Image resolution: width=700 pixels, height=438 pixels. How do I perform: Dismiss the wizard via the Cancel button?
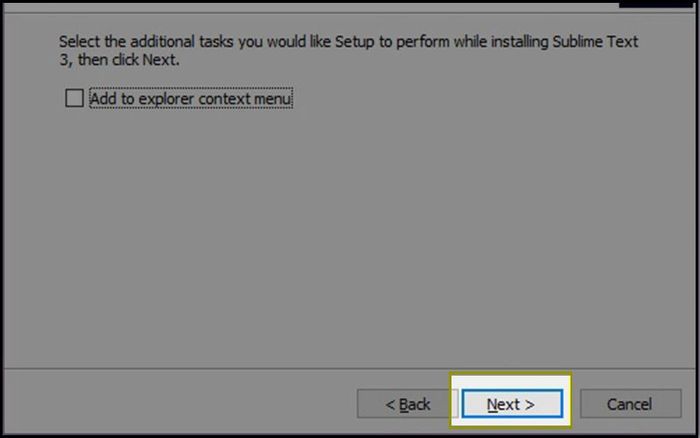click(630, 404)
